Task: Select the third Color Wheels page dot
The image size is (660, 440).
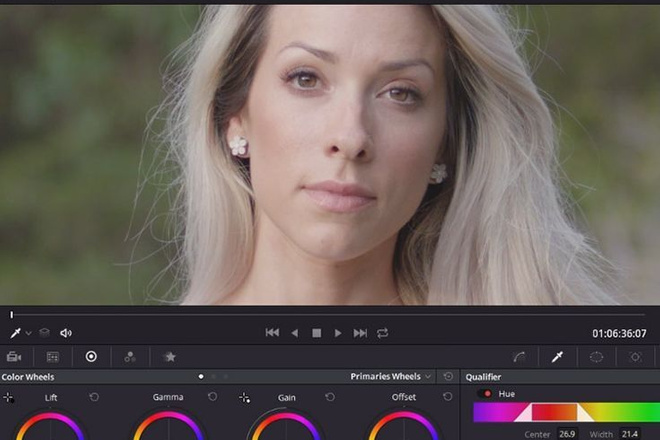Action: tap(226, 376)
